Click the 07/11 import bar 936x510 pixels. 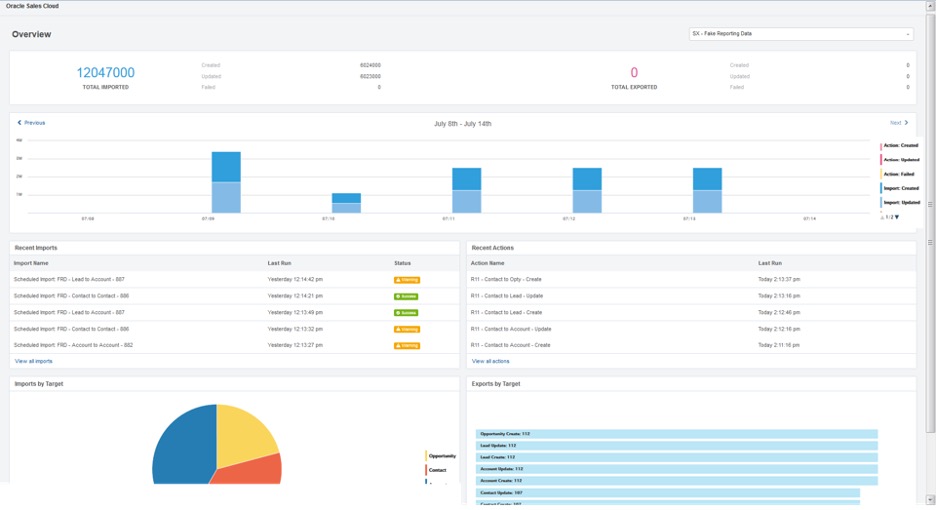[466, 191]
